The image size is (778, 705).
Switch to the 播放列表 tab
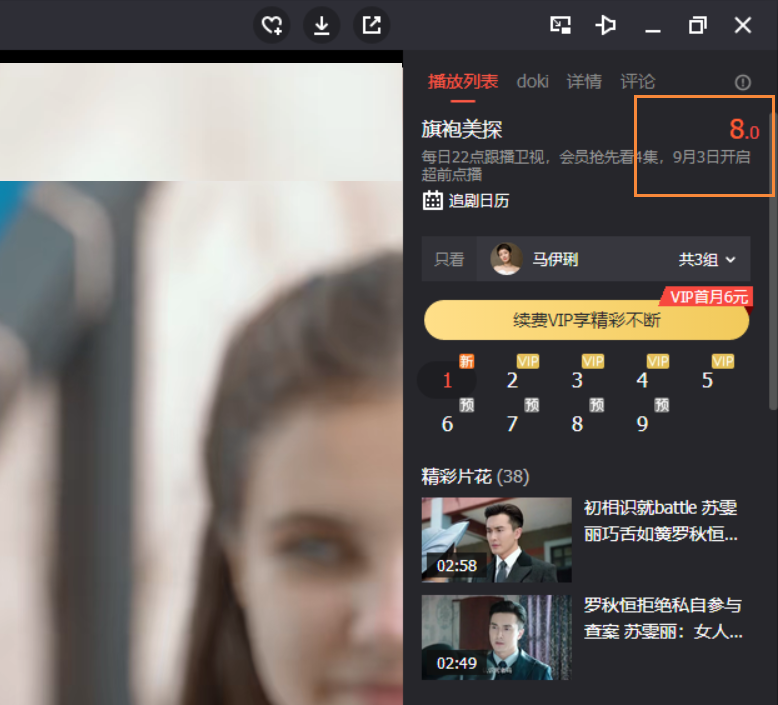(x=462, y=81)
